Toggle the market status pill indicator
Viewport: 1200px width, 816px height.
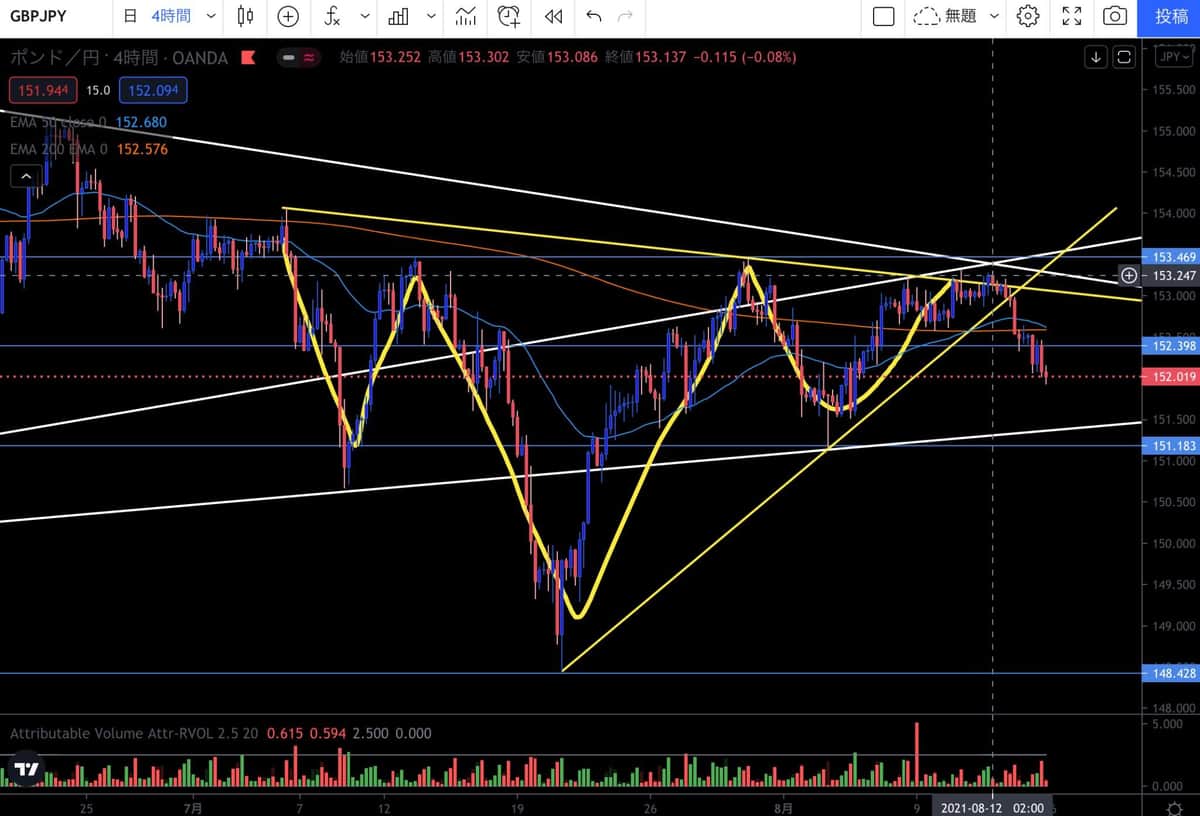[x=299, y=58]
